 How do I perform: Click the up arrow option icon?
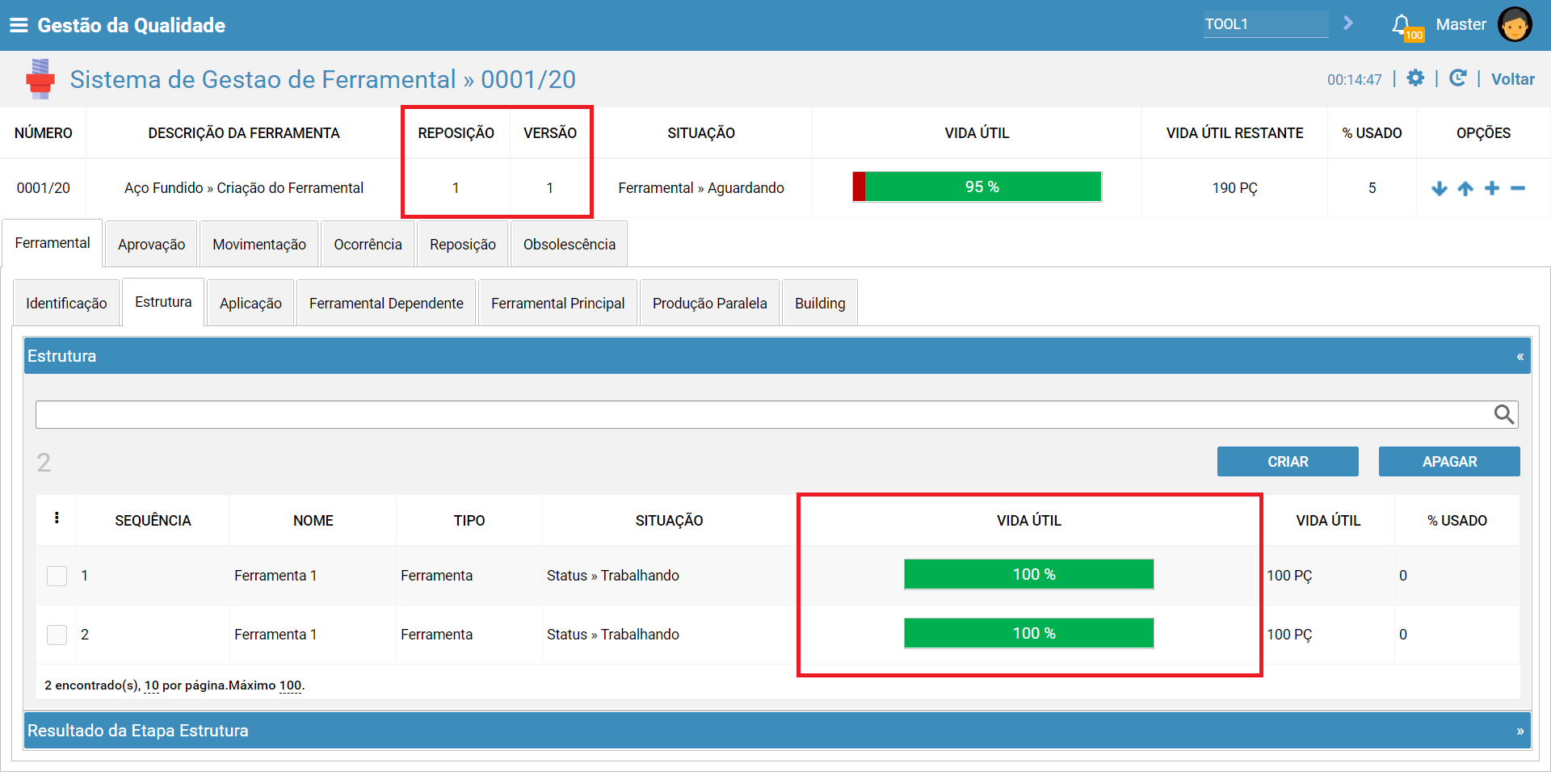click(1465, 188)
